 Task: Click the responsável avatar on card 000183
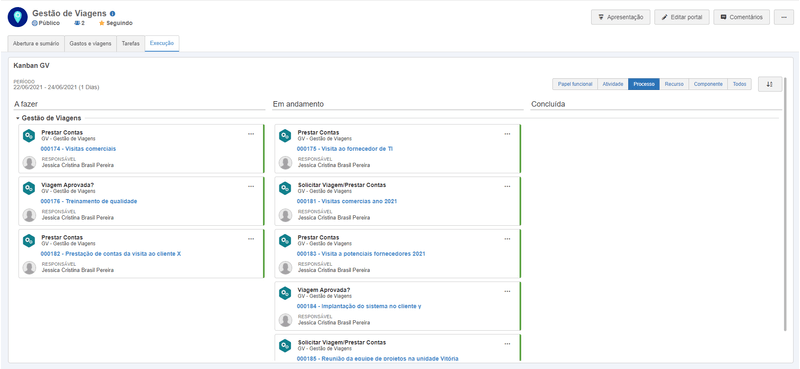(x=286, y=267)
